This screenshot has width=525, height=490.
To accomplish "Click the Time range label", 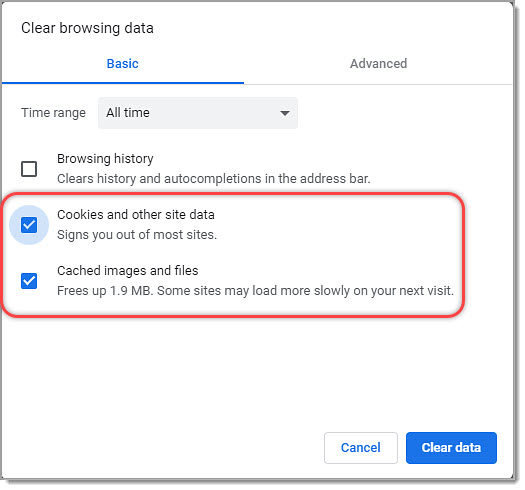I will (x=54, y=113).
